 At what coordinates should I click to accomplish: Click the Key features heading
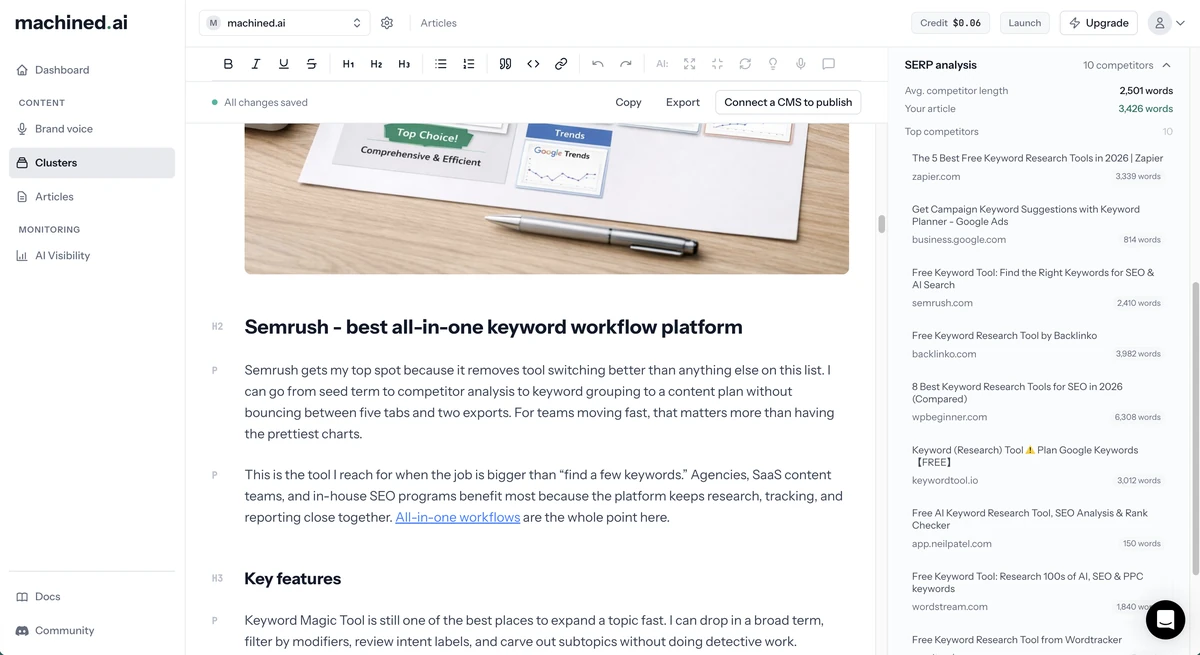pos(292,579)
